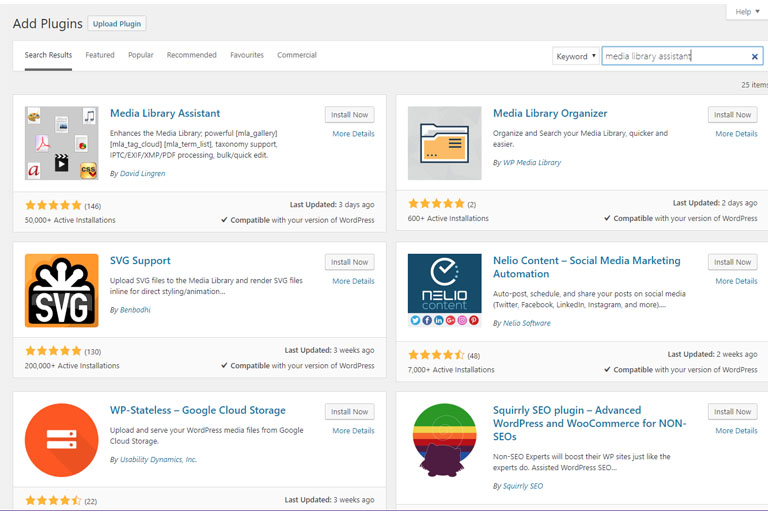Image resolution: width=768 pixels, height=512 pixels.
Task: View More Details for Squirrly SEO
Action: [736, 431]
